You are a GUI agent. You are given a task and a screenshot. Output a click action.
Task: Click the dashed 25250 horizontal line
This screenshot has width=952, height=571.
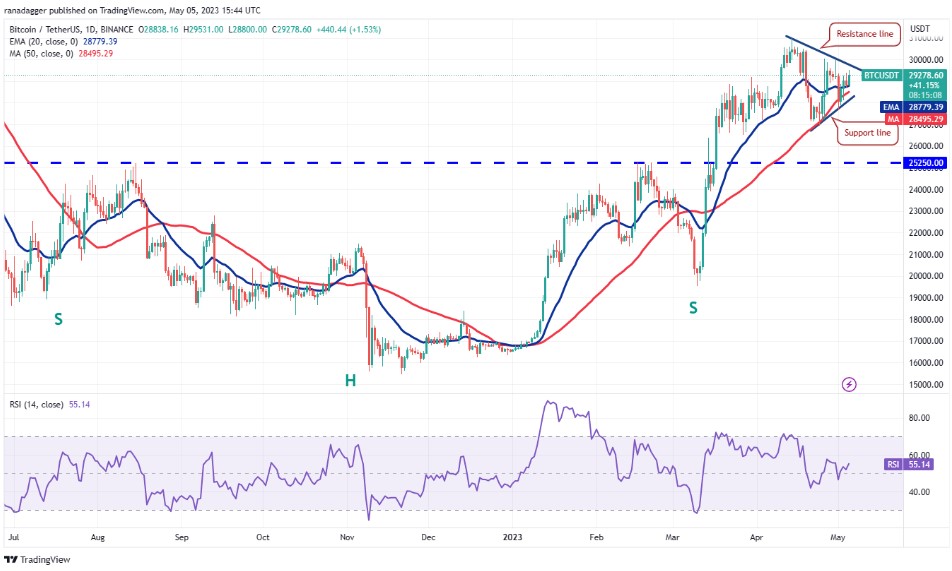point(400,162)
